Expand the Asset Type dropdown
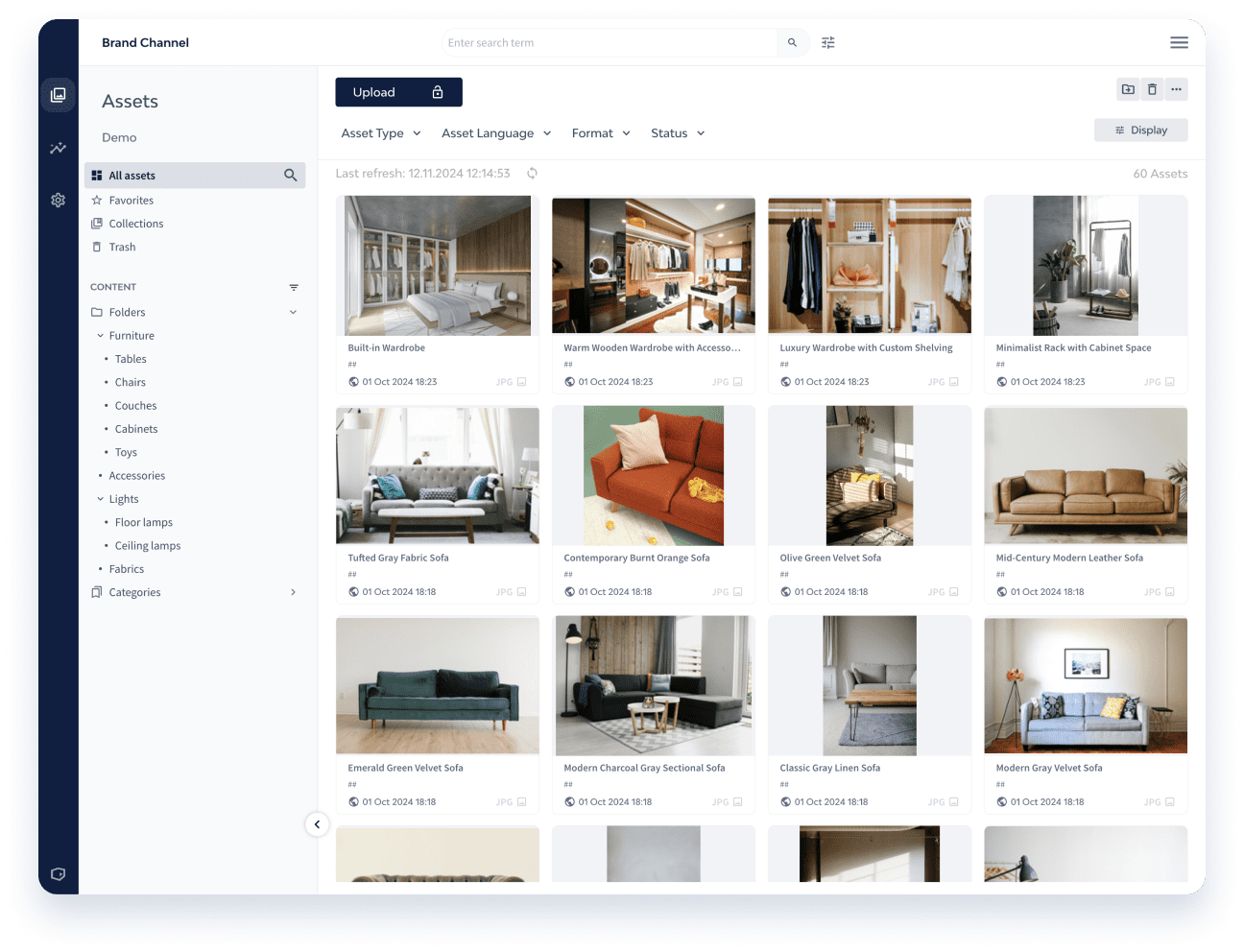 tap(381, 133)
